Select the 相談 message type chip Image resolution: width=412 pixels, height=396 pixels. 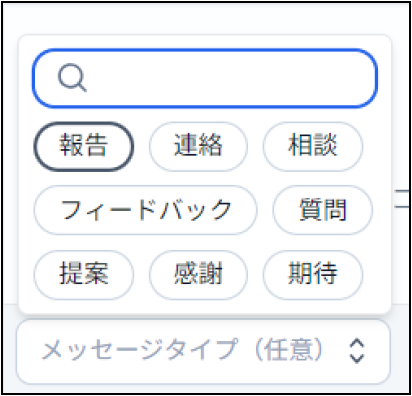(x=312, y=146)
